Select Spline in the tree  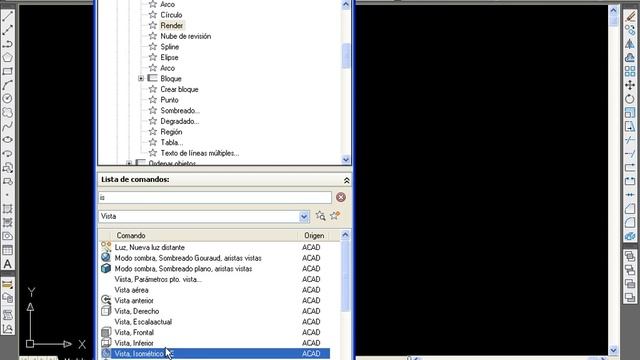[x=170, y=47]
